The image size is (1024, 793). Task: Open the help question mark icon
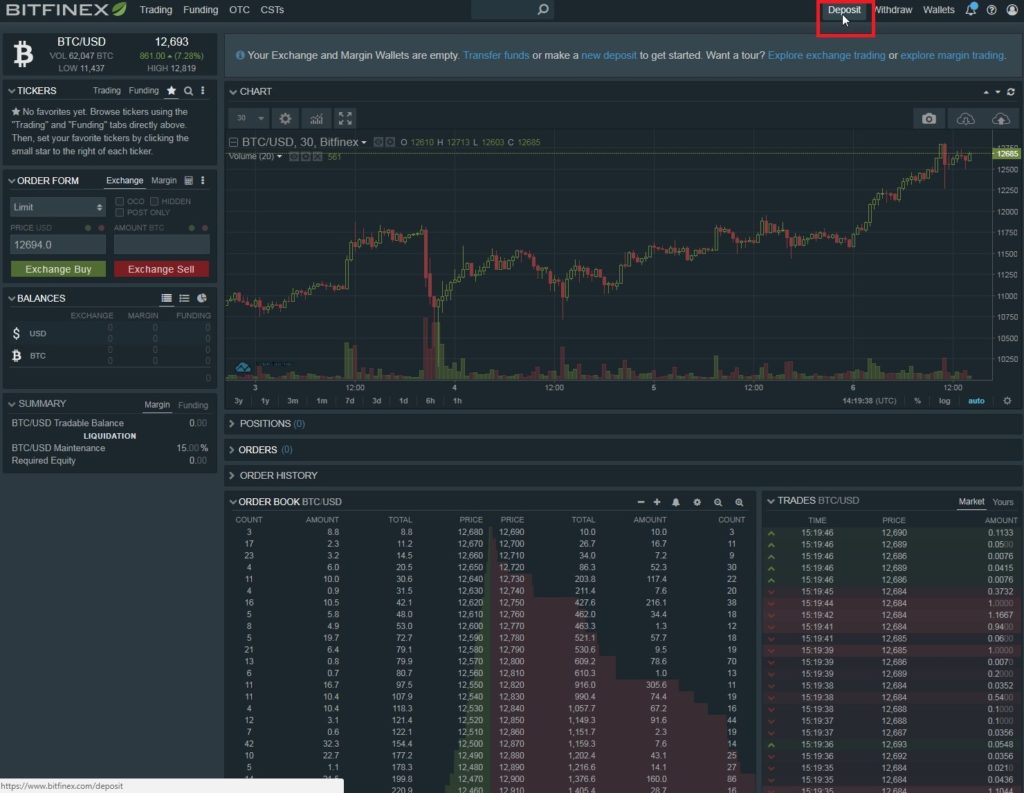(991, 10)
